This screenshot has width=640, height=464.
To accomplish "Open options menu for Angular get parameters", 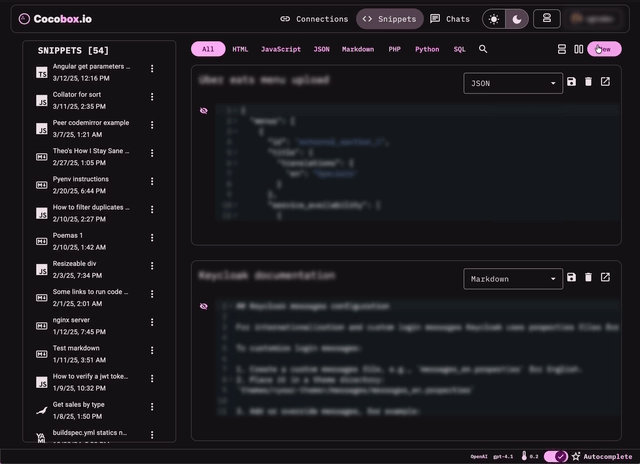I will point(152,69).
